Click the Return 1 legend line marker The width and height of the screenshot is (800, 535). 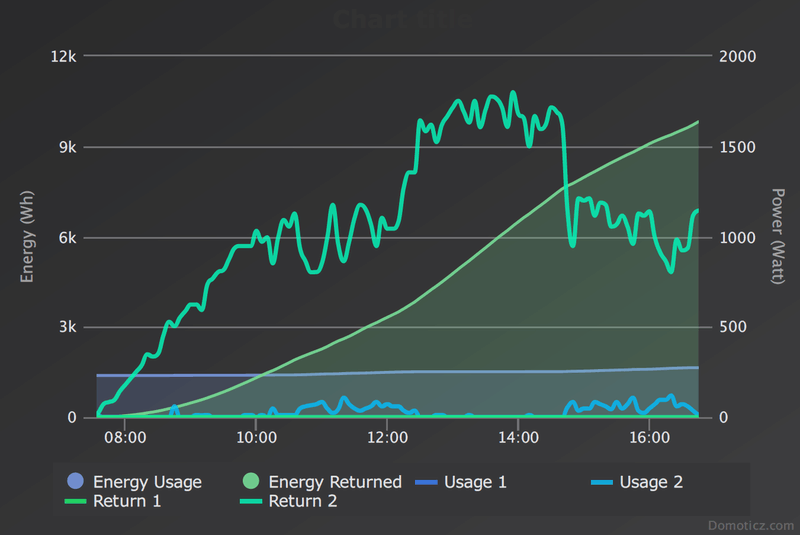(76, 501)
